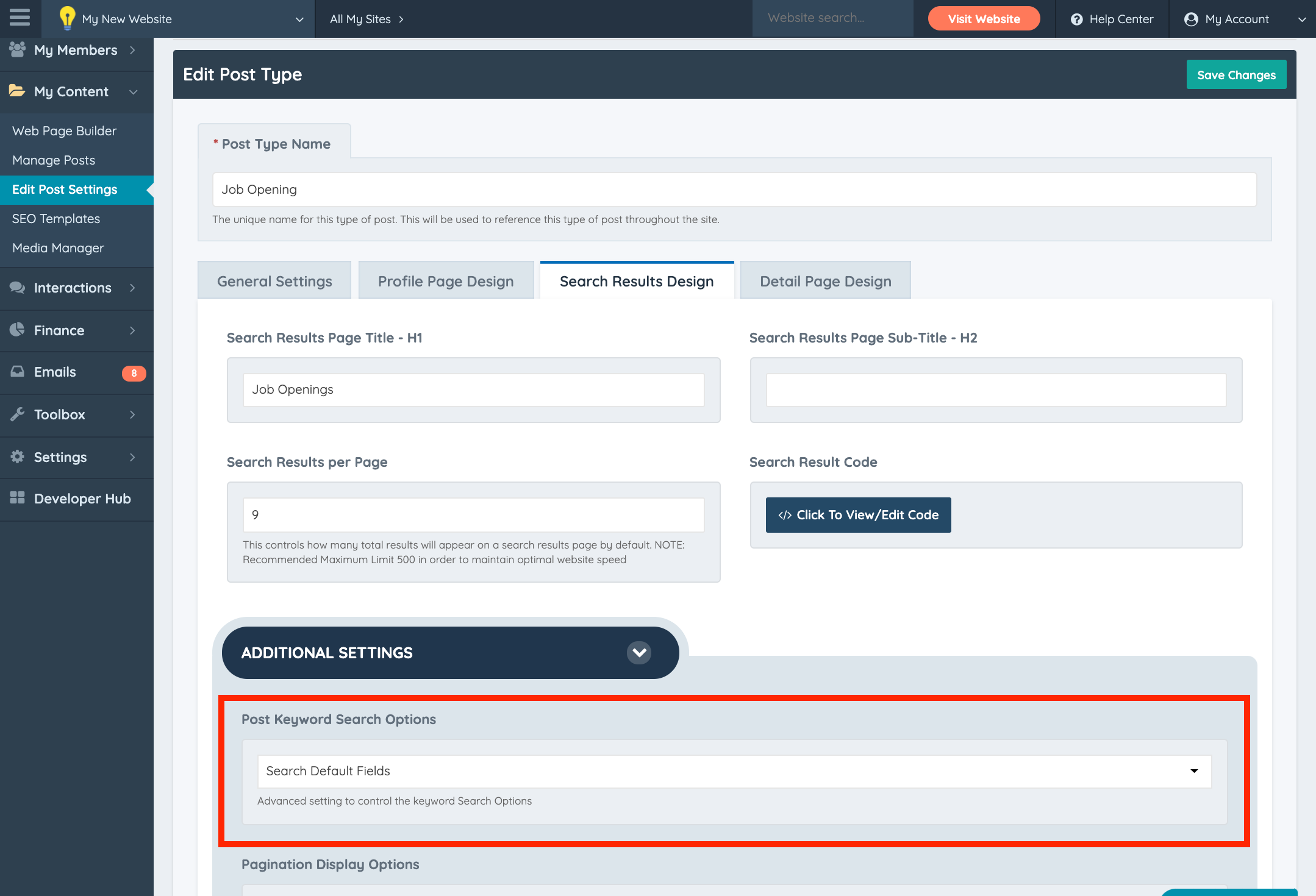Click the lightbulb site logo icon
1316x896 pixels.
pyautogui.click(x=67, y=18)
